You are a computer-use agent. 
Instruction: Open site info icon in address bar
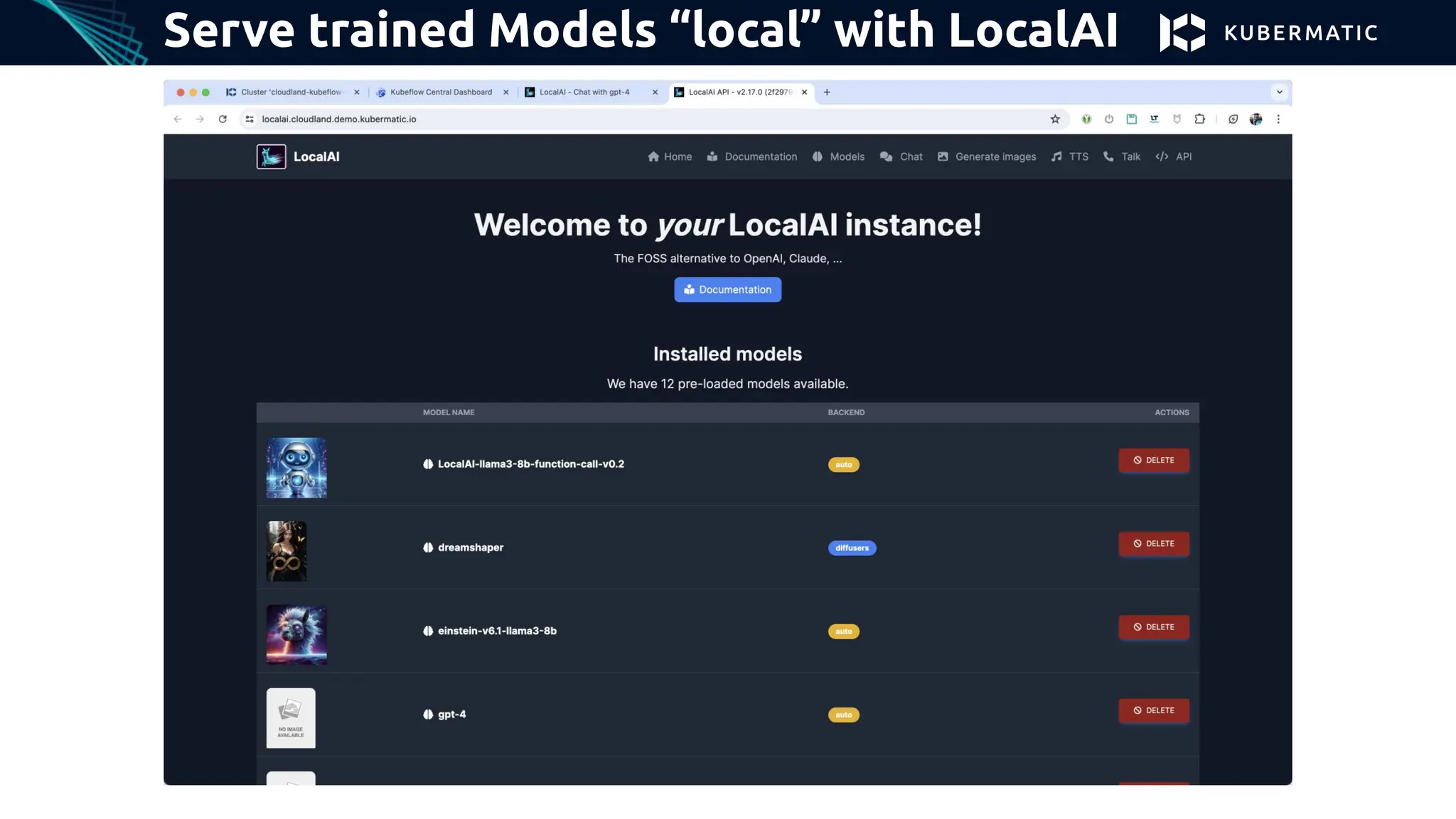(250, 119)
